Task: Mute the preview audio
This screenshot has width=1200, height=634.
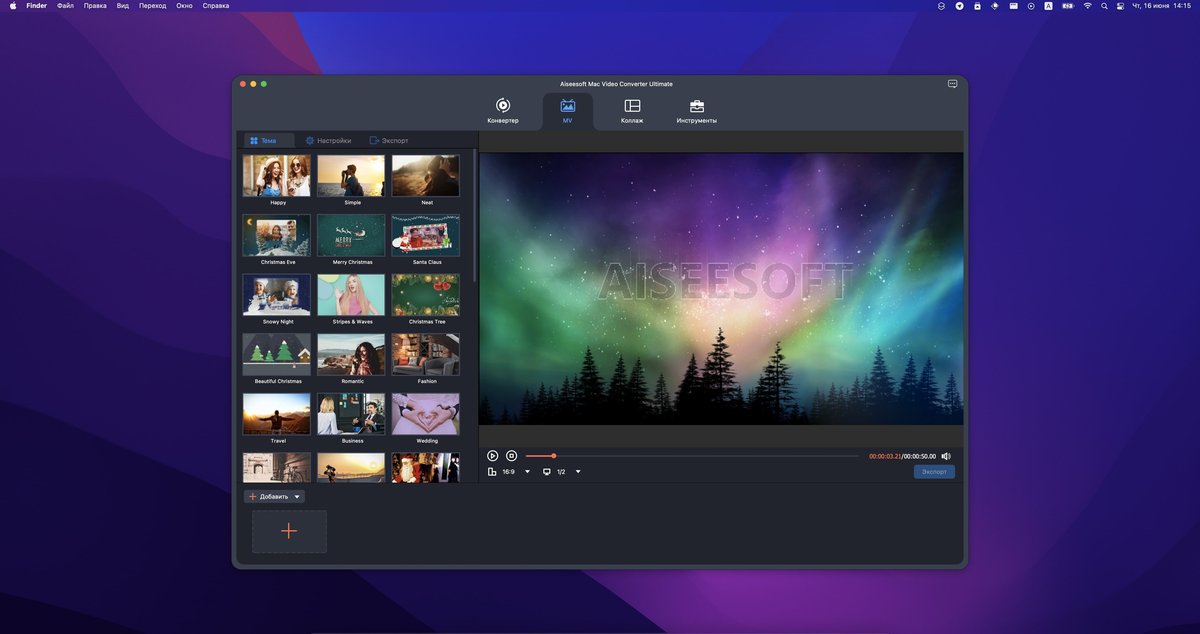Action: click(x=946, y=456)
